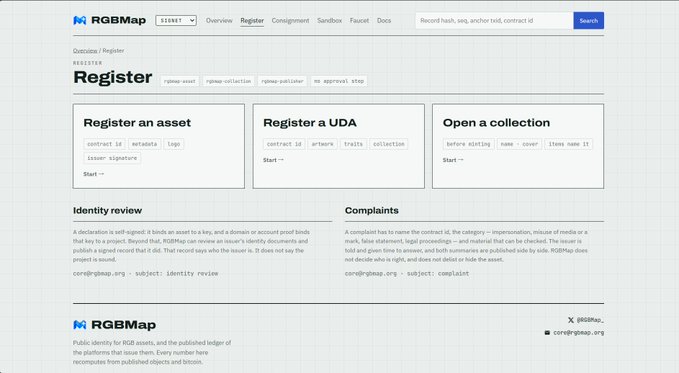Open the Open a collection card heading

pos(496,123)
